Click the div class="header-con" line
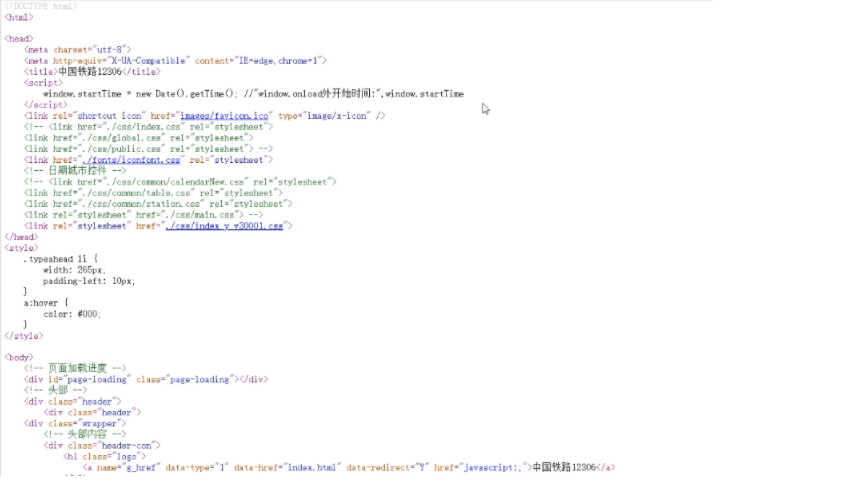This screenshot has height=483, width=851. click(102, 446)
